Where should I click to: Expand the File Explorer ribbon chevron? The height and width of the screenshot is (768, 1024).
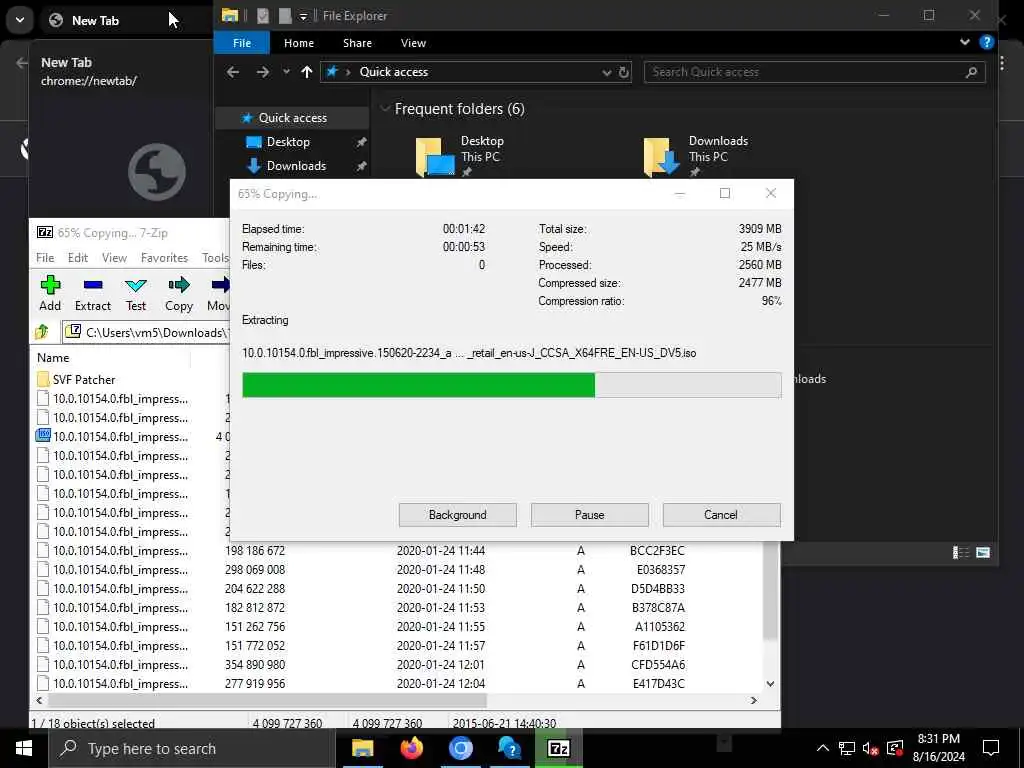965,42
